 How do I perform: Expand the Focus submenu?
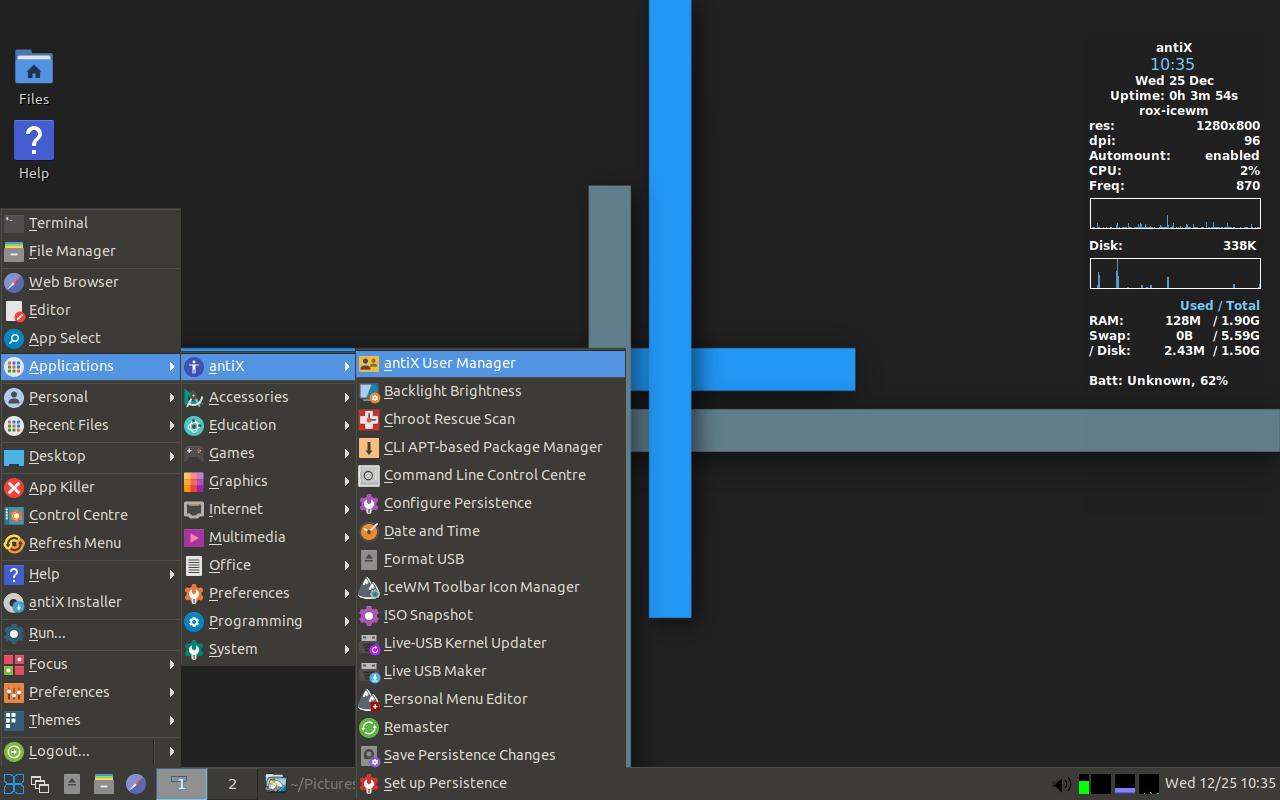[x=91, y=664]
